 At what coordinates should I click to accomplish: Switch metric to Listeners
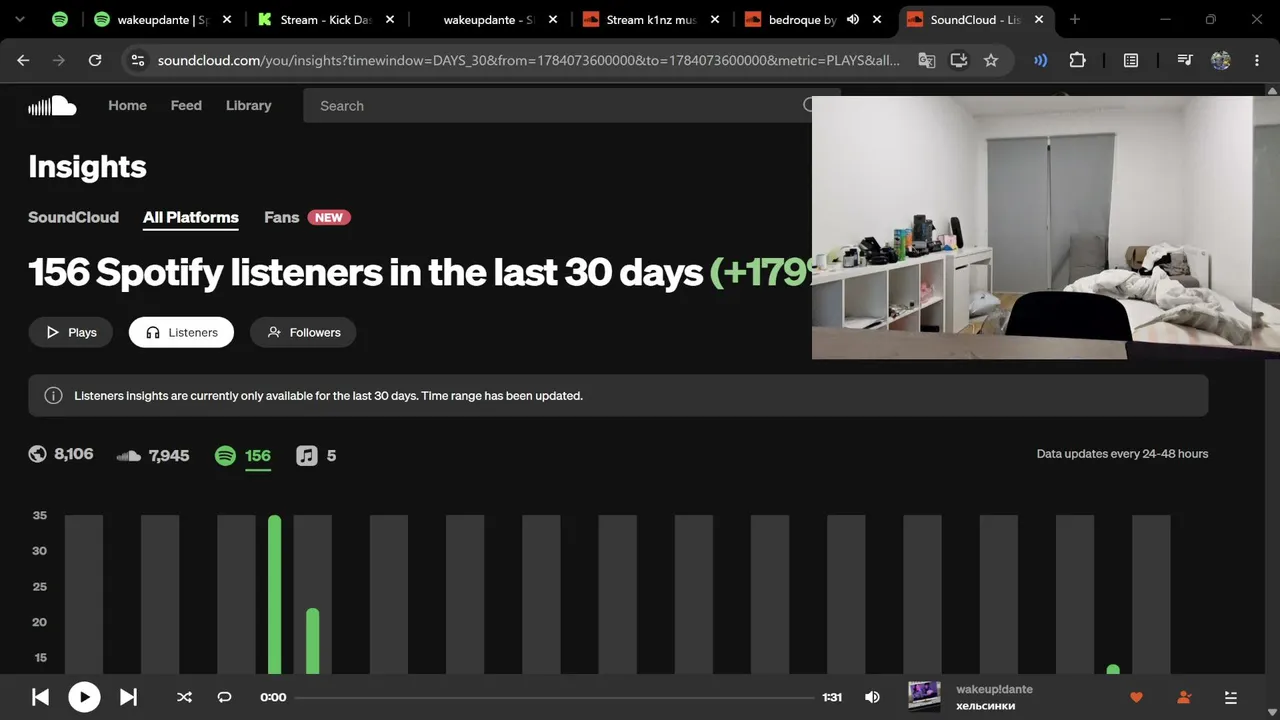pyautogui.click(x=181, y=333)
